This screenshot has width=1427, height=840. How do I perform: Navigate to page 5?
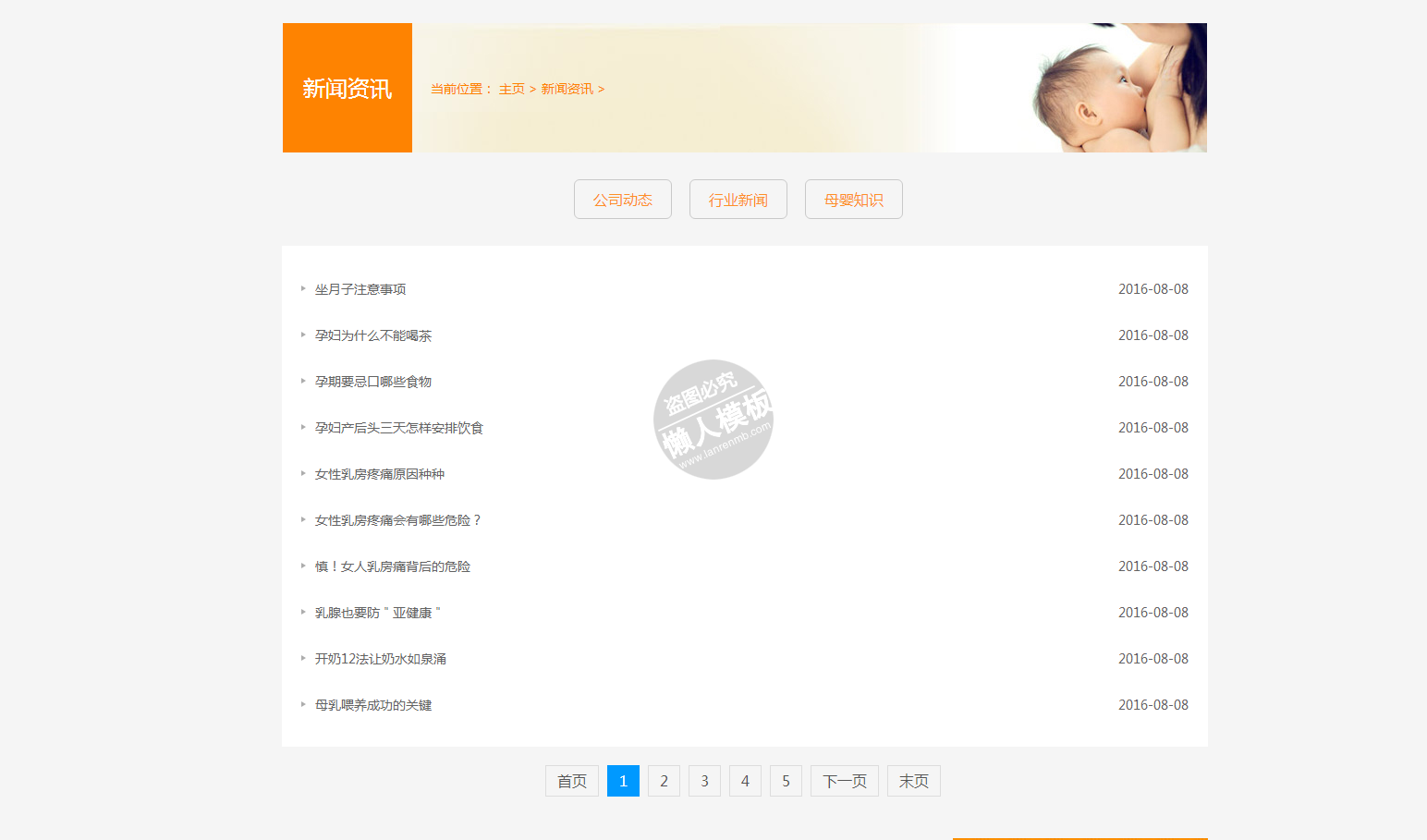pos(786,781)
